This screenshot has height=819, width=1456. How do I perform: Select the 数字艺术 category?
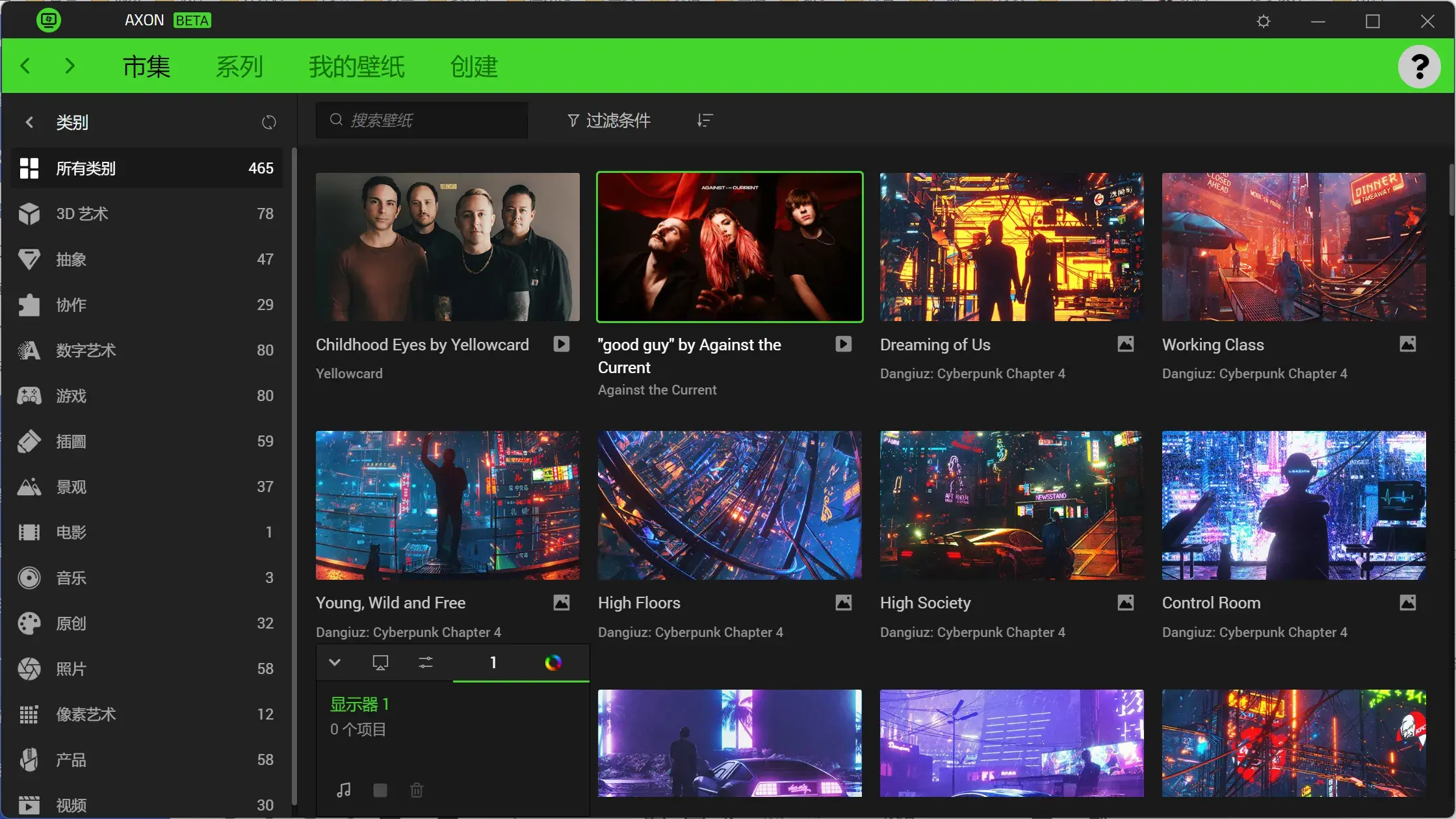[x=147, y=350]
